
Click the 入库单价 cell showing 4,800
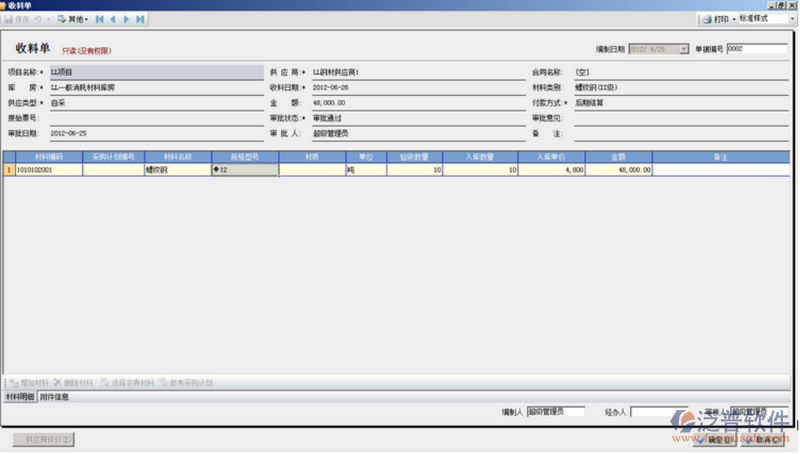(552, 170)
